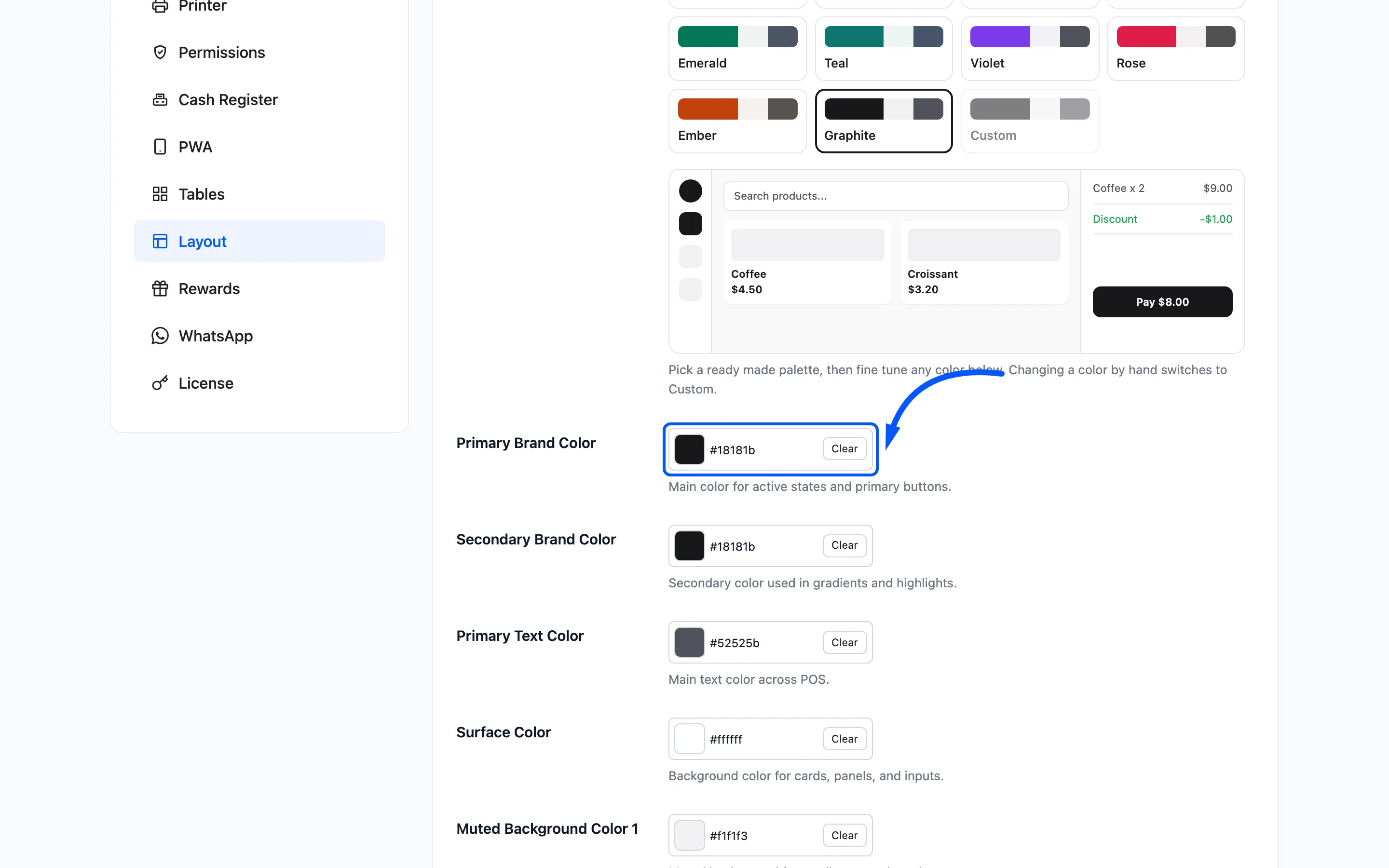Open the Primary Text Color swatch
This screenshot has width=1389, height=868.
(x=689, y=642)
